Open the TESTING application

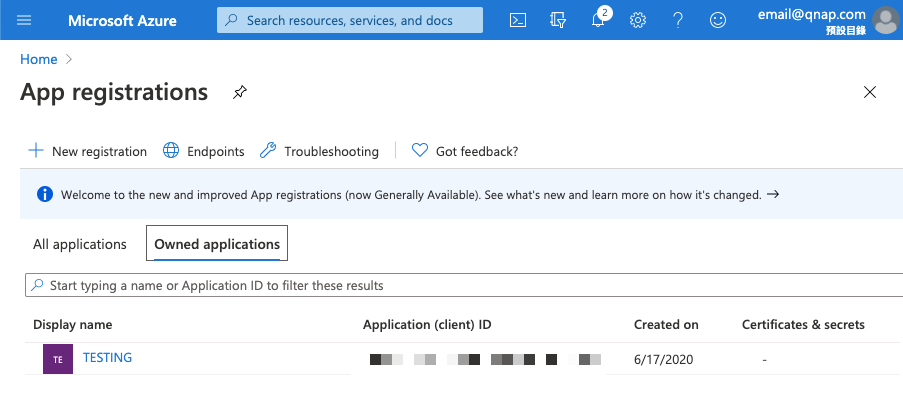[x=107, y=358]
